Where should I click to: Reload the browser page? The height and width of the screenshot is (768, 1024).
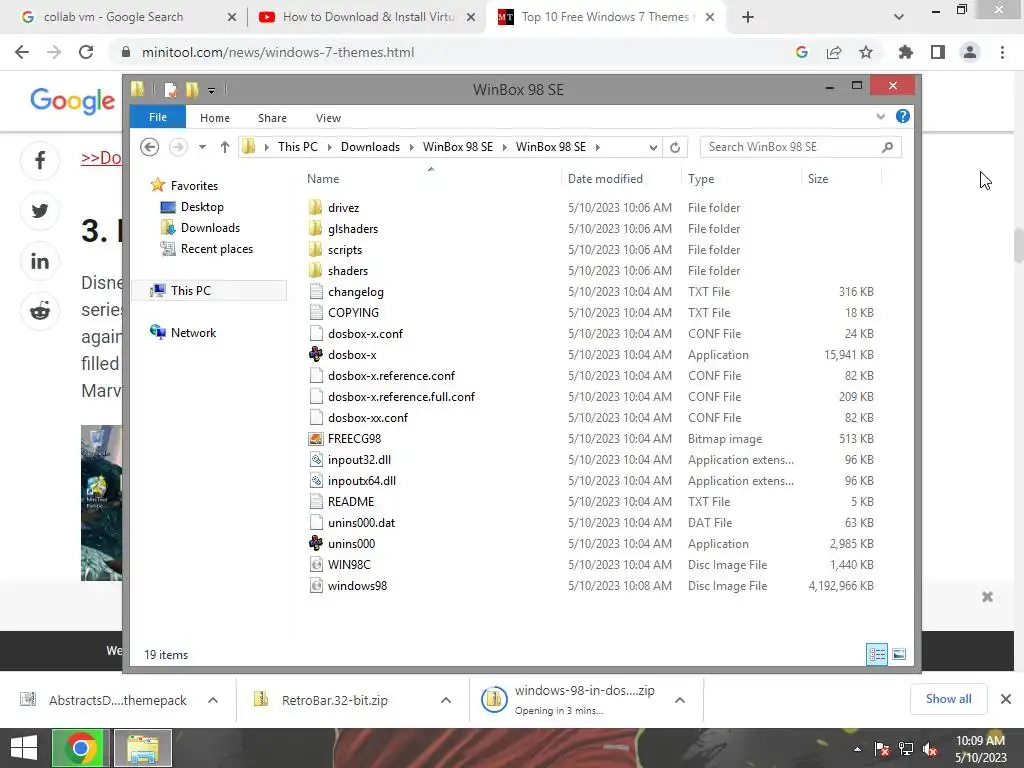pyautogui.click(x=86, y=52)
